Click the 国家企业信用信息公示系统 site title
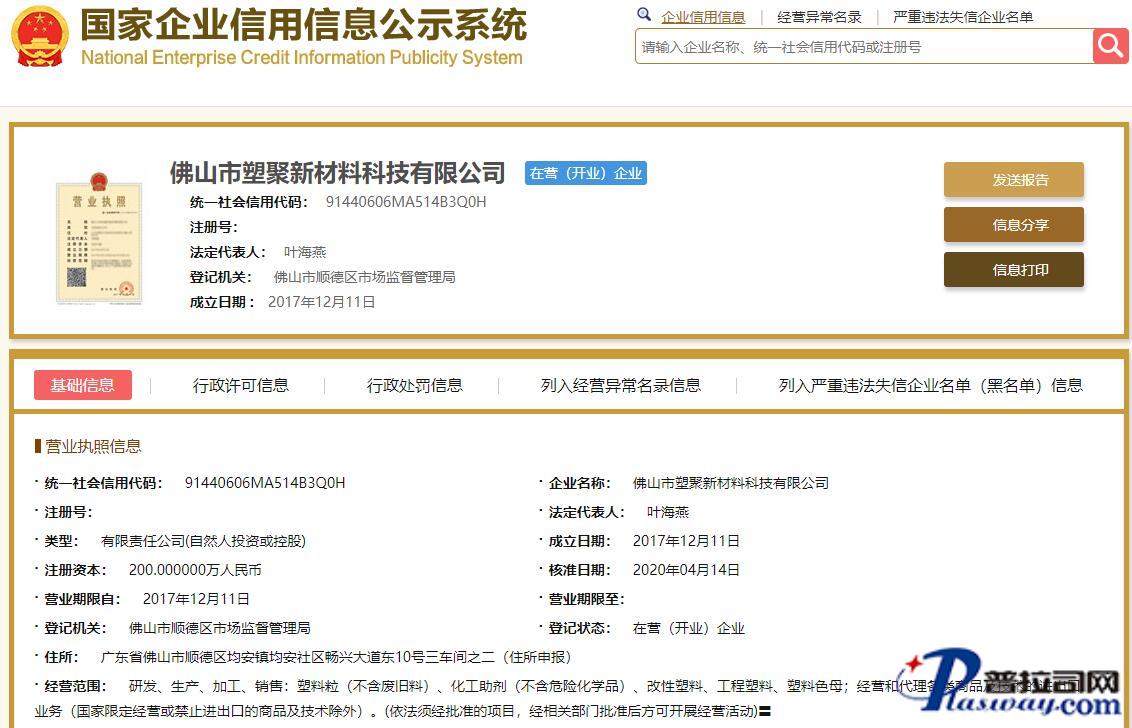1132x728 pixels. 303,25
